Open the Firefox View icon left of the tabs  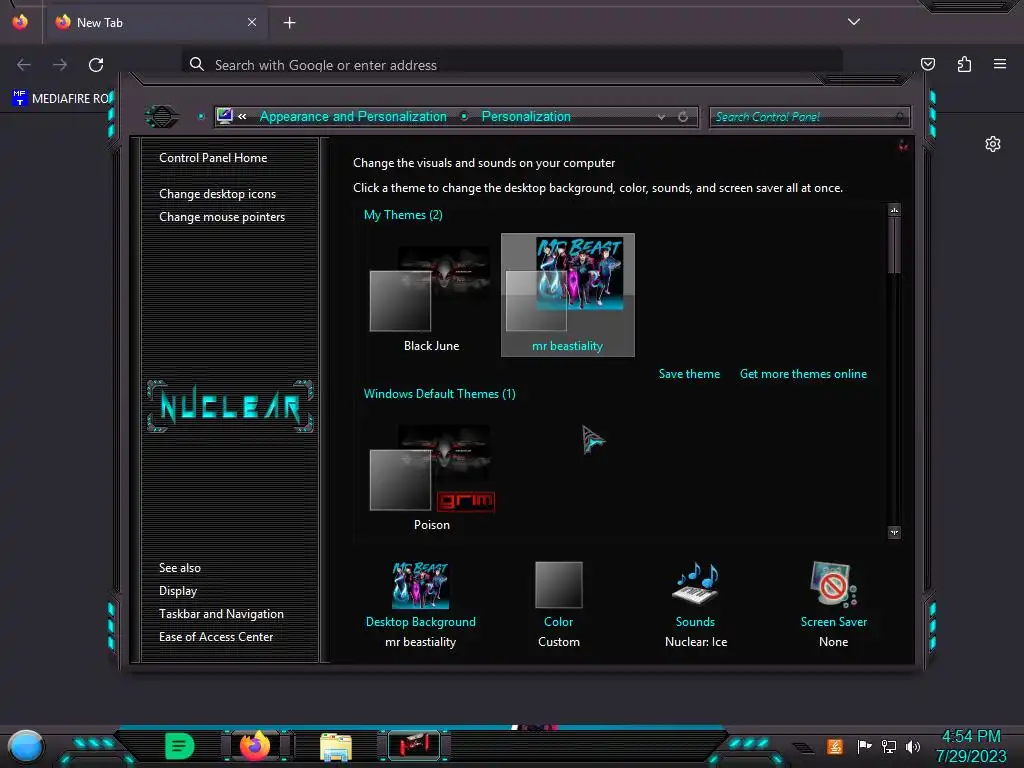pyautogui.click(x=20, y=22)
